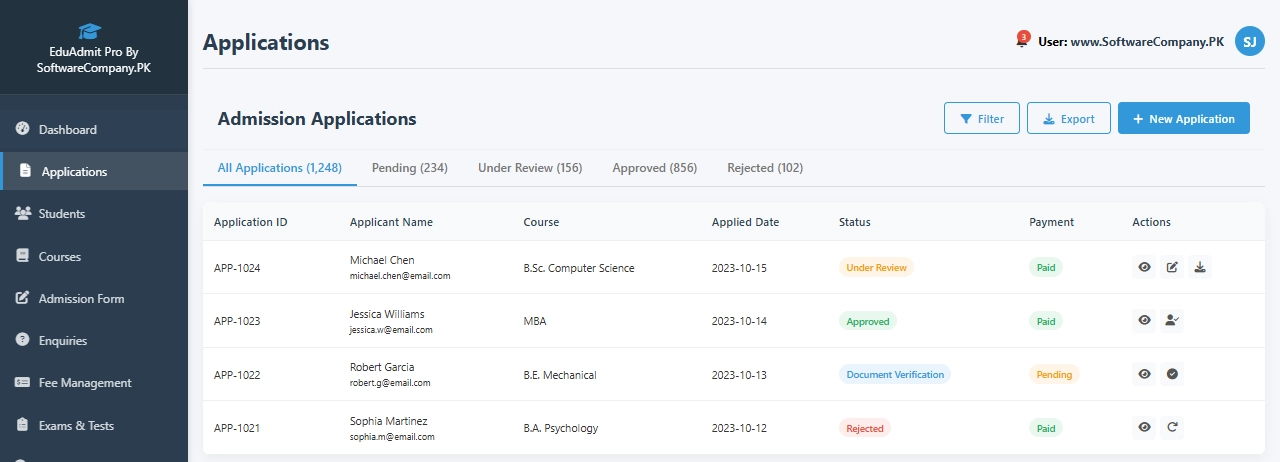Click the Dashboard gauge icon in sidebar

point(22,129)
